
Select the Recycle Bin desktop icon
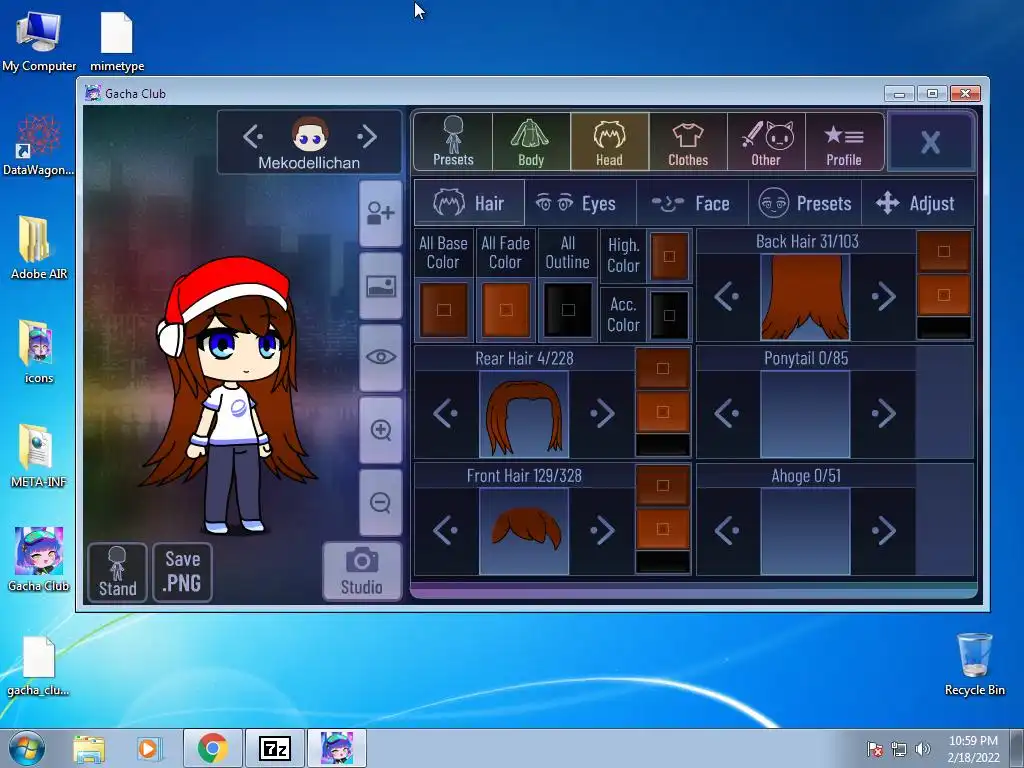coord(974,664)
